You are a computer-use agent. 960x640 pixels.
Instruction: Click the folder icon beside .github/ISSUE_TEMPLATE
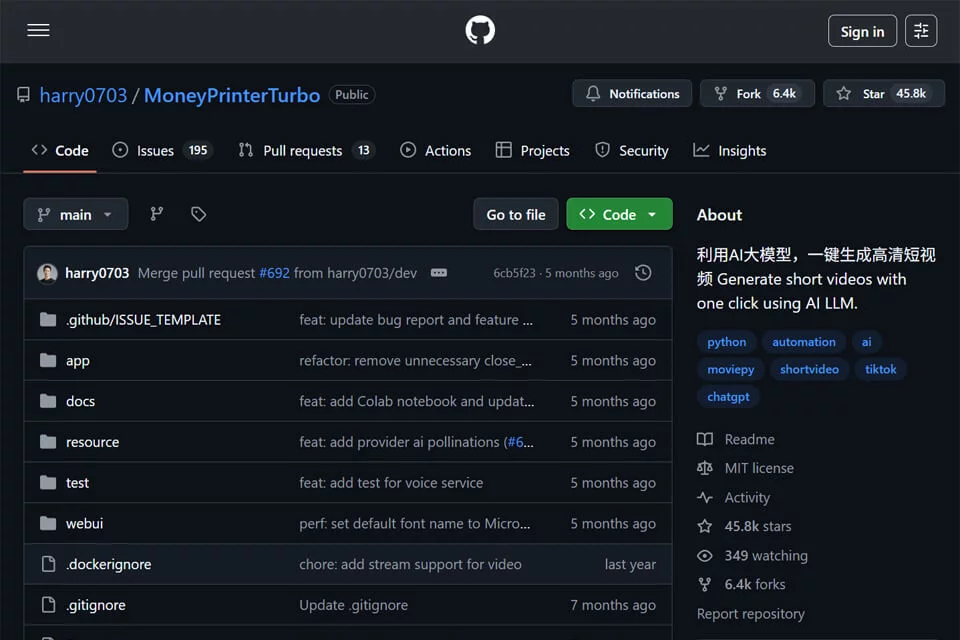point(48,320)
